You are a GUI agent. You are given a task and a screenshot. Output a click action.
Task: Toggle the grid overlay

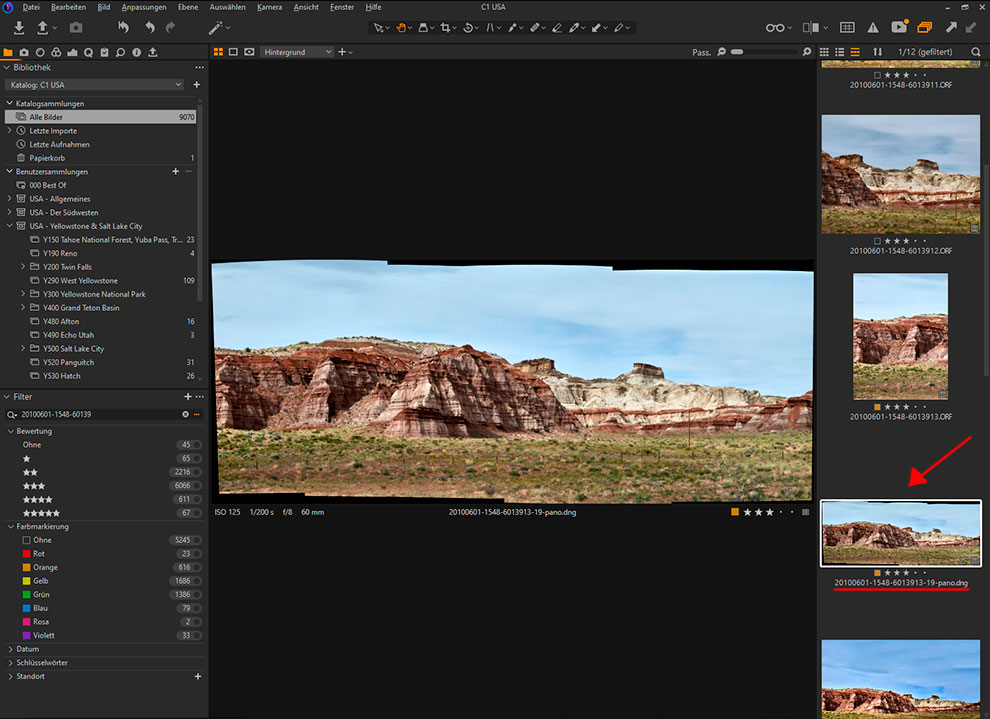click(x=847, y=27)
